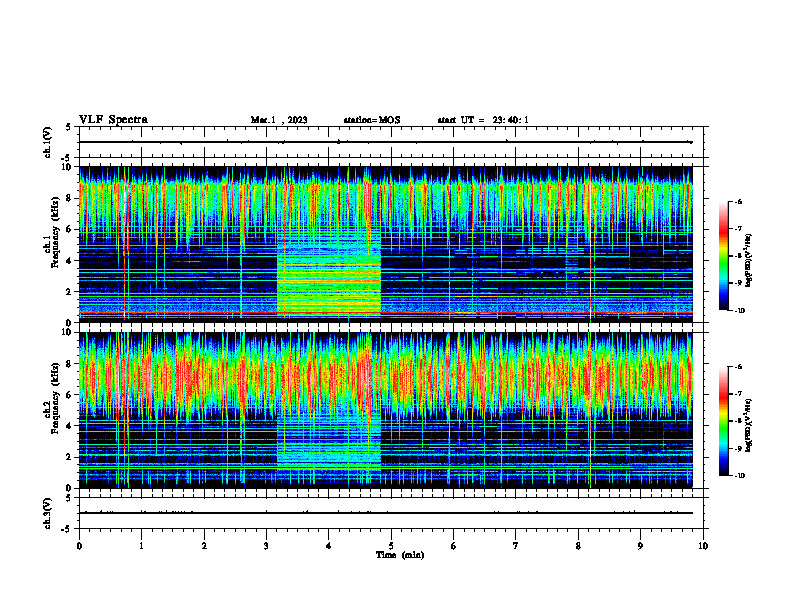
Task: Click the red horizontal line near 0.6 kHz in ch.1
Action: pos(385,313)
